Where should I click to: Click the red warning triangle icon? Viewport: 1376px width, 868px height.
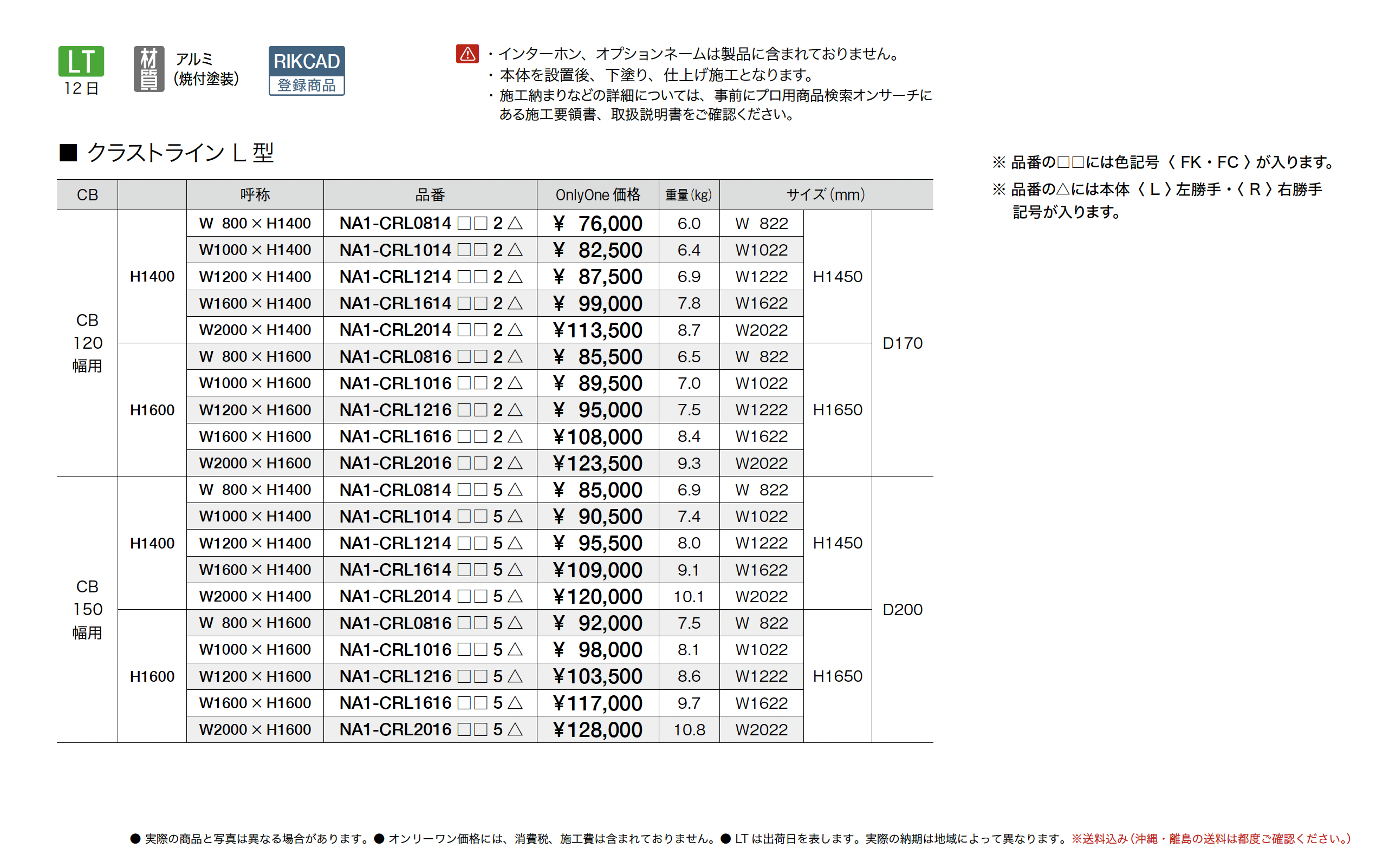coord(467,54)
